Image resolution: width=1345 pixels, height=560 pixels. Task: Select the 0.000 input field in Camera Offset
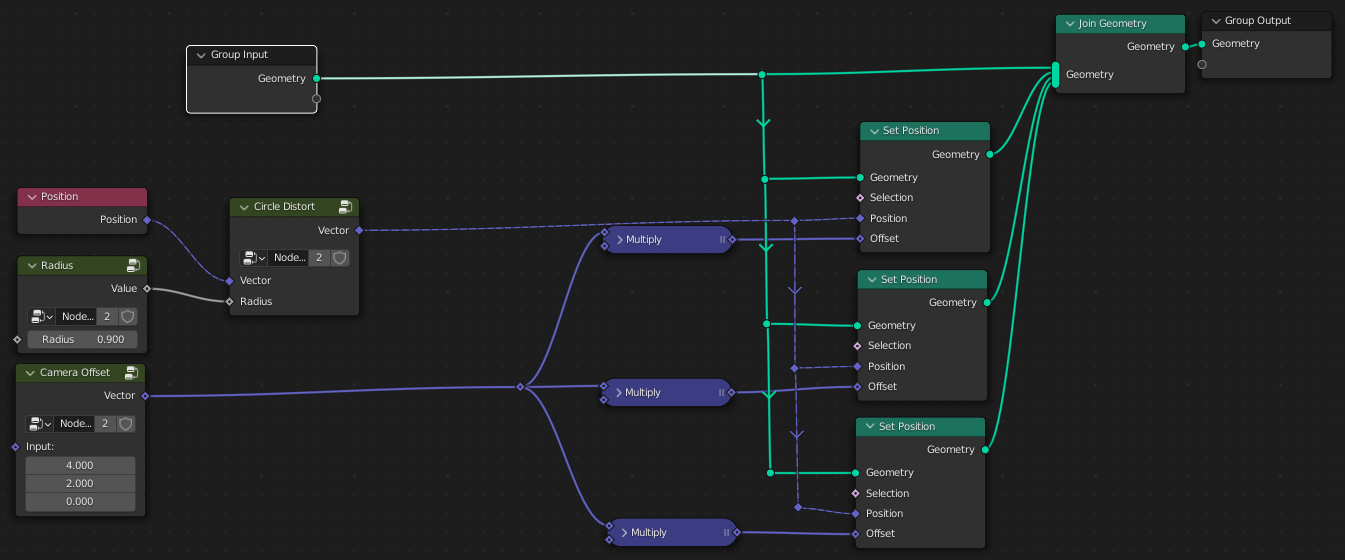[79, 502]
